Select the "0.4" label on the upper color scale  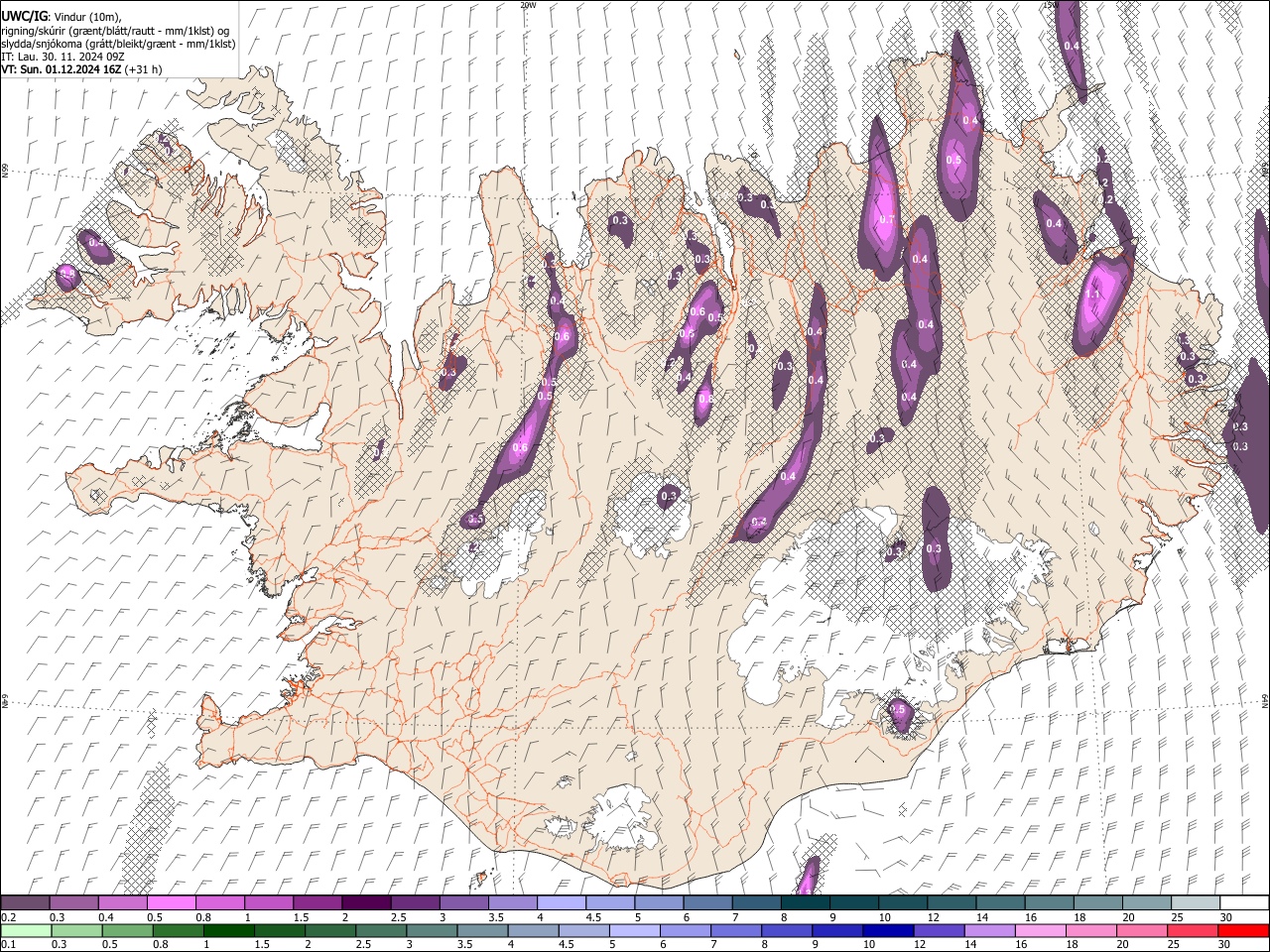106,917
